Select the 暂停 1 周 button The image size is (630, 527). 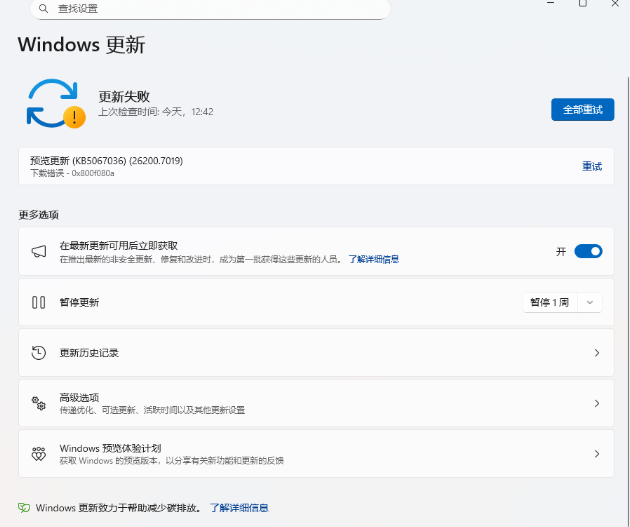click(550, 302)
